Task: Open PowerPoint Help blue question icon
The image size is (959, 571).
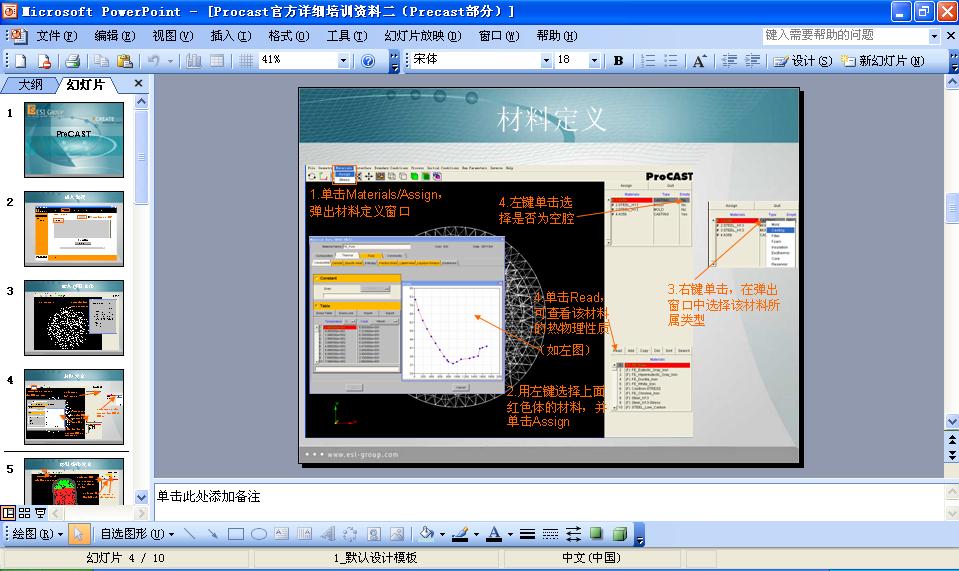Action: 368,61
